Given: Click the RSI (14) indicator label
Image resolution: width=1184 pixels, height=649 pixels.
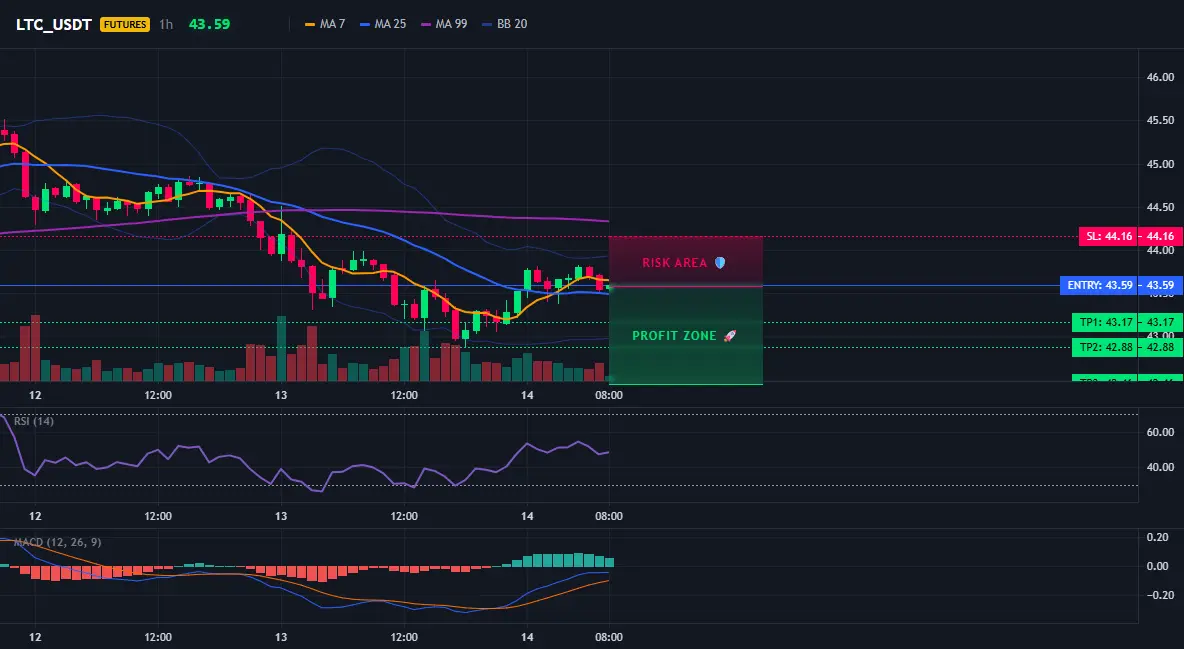Looking at the screenshot, I should click(34, 421).
